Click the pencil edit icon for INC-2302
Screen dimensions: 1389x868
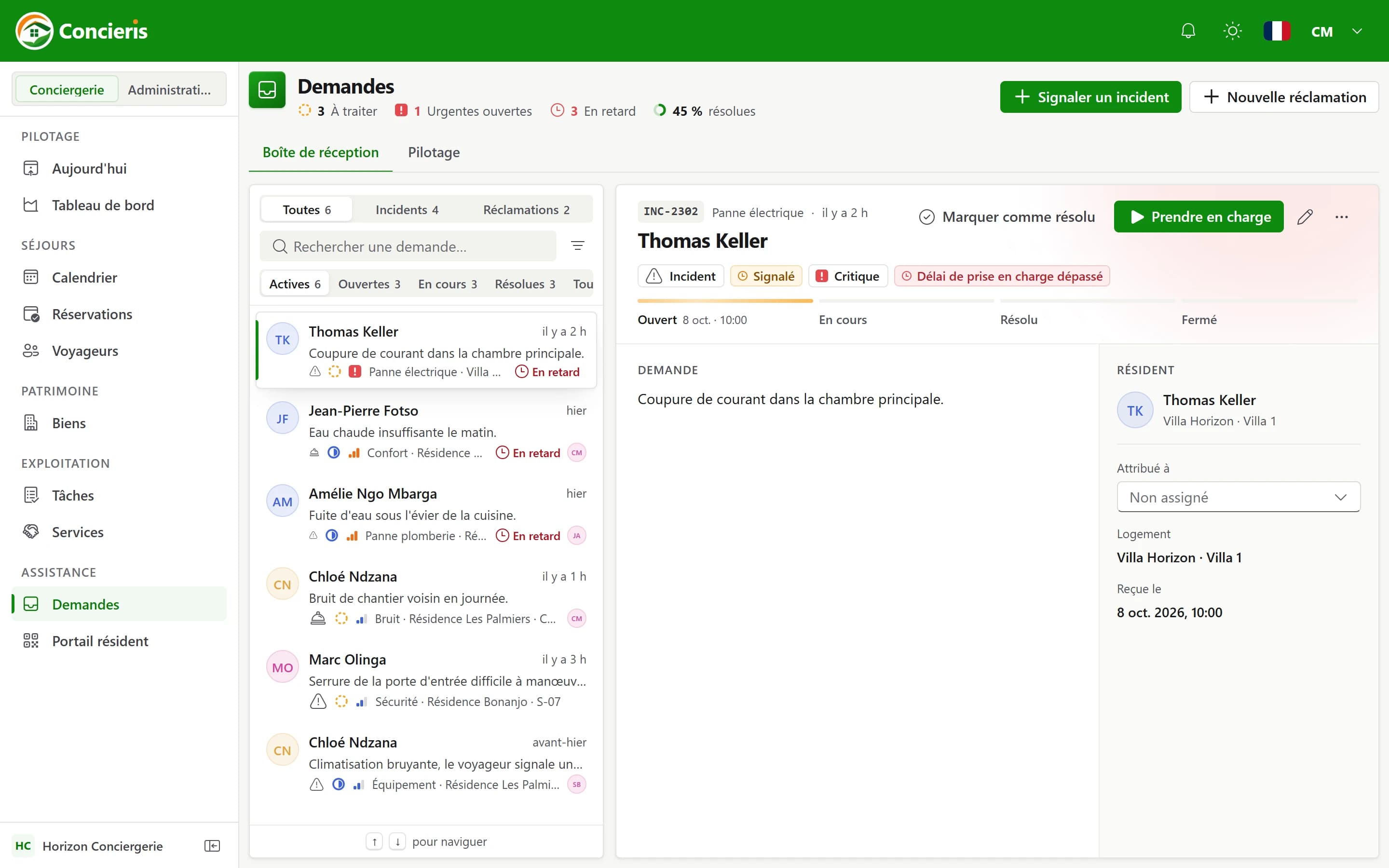tap(1305, 217)
